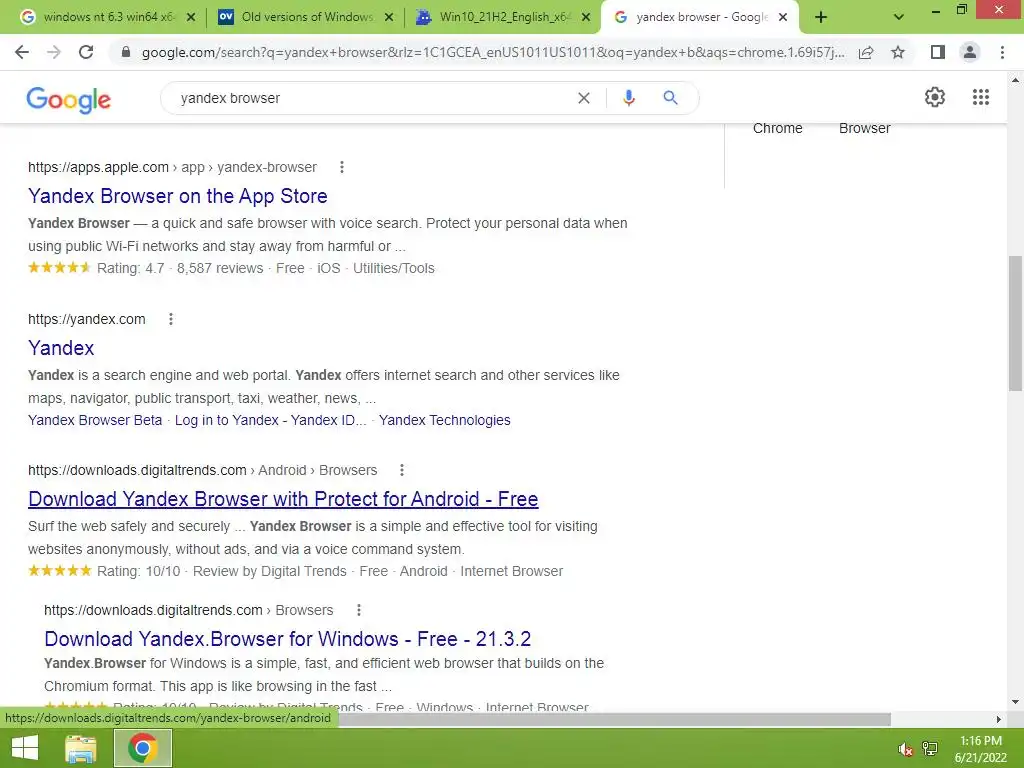Image resolution: width=1024 pixels, height=768 pixels.
Task: Open options for digitaltrends Android result
Action: (402, 470)
